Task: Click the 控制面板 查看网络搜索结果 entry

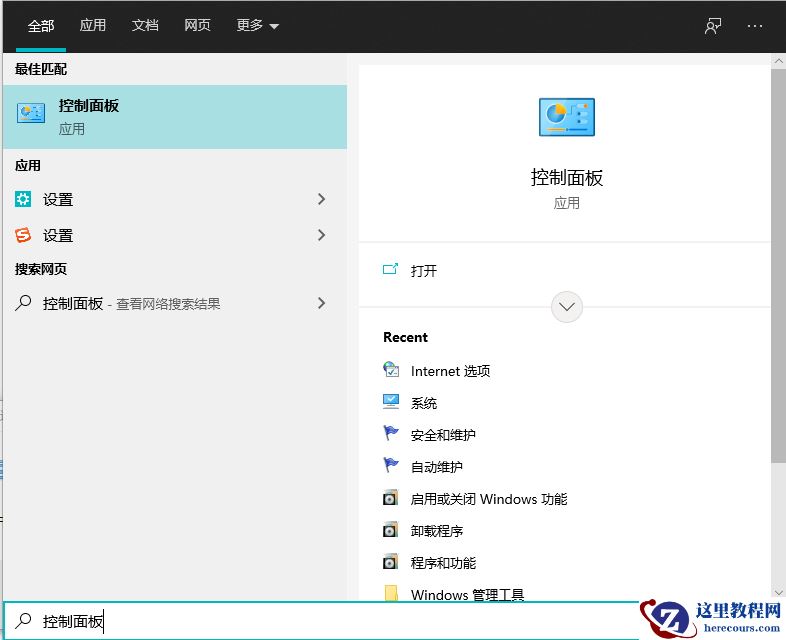Action: point(175,303)
